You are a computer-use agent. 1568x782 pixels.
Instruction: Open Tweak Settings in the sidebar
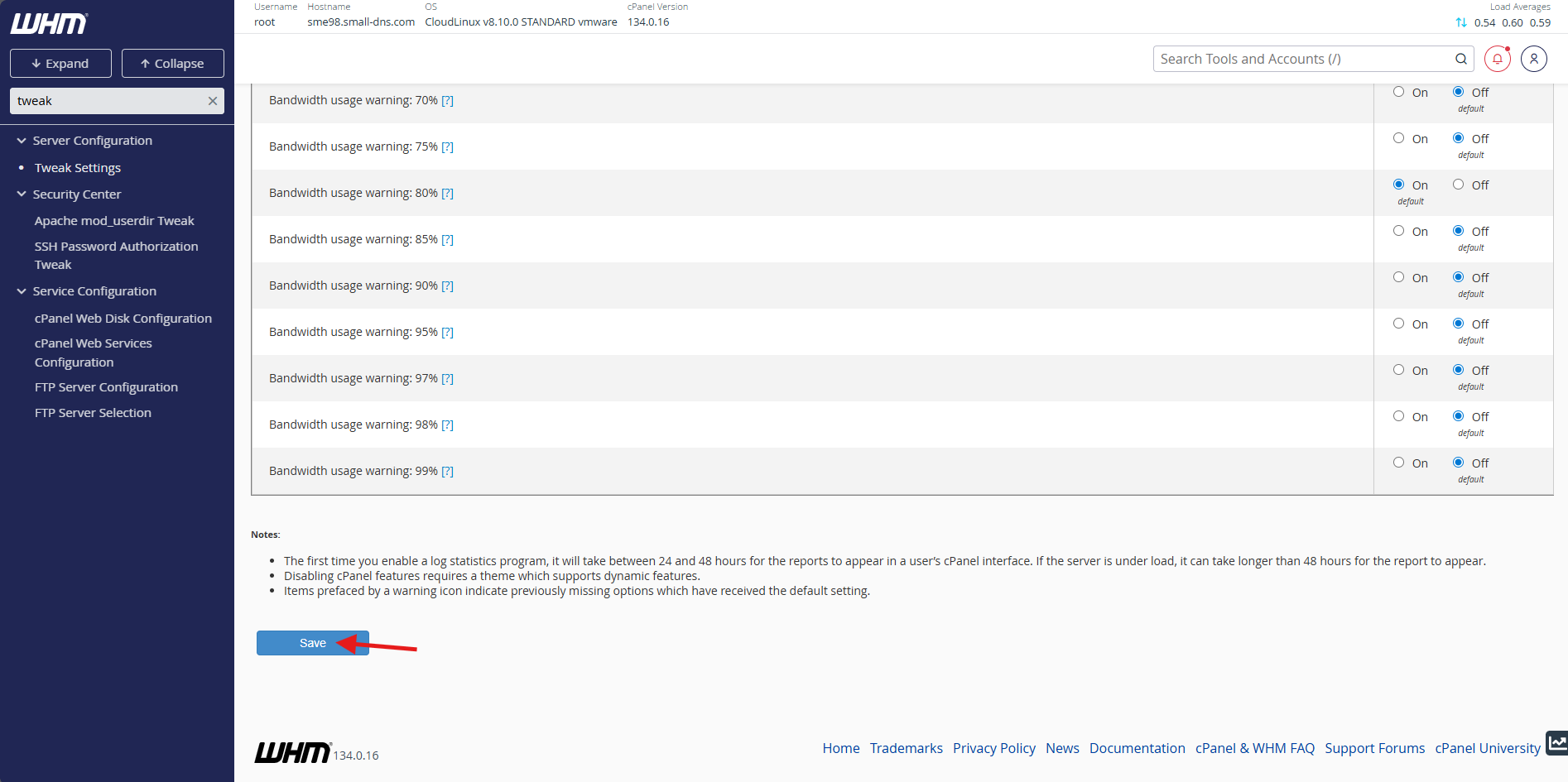(x=78, y=168)
